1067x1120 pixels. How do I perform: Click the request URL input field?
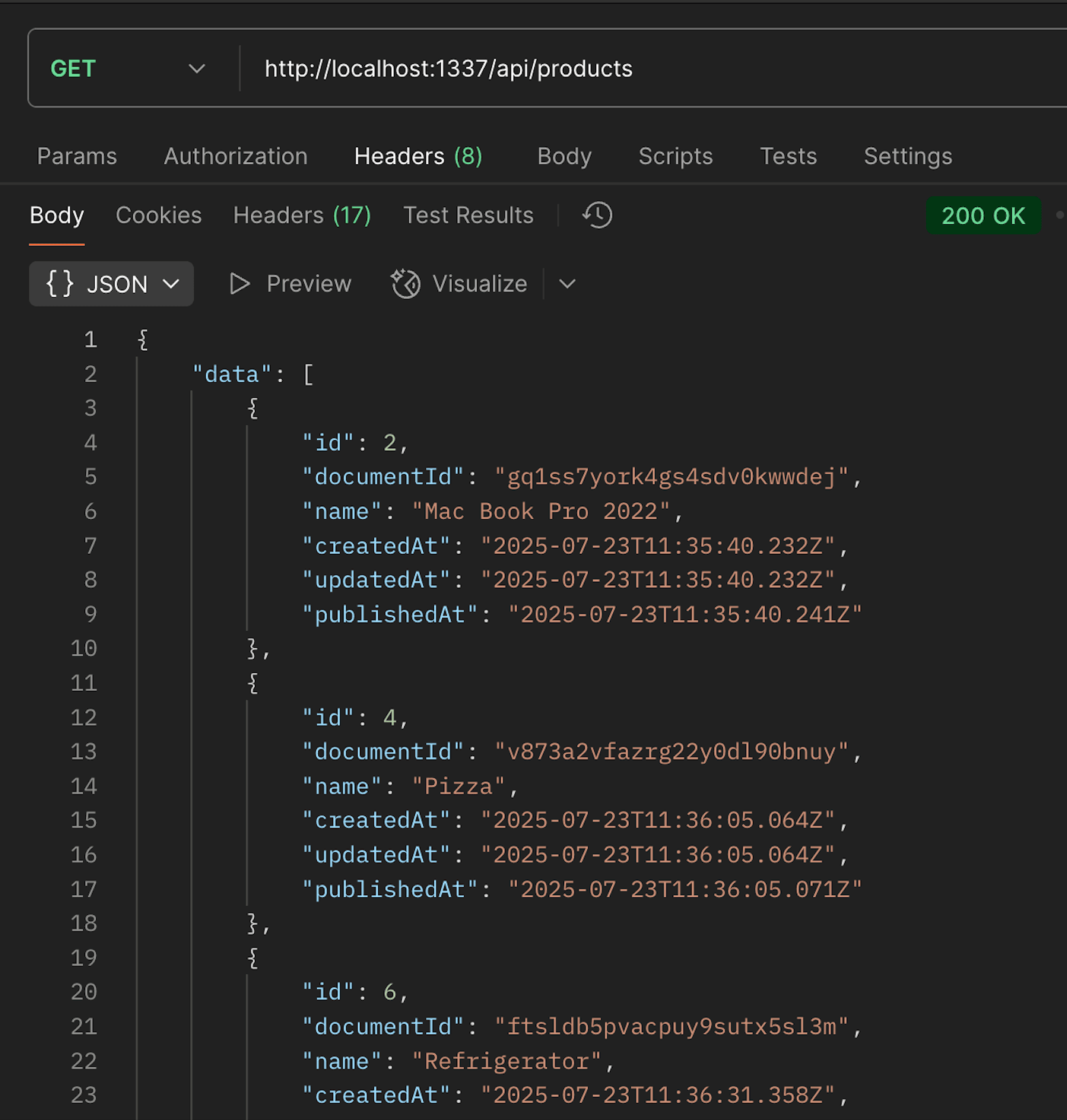point(613,69)
